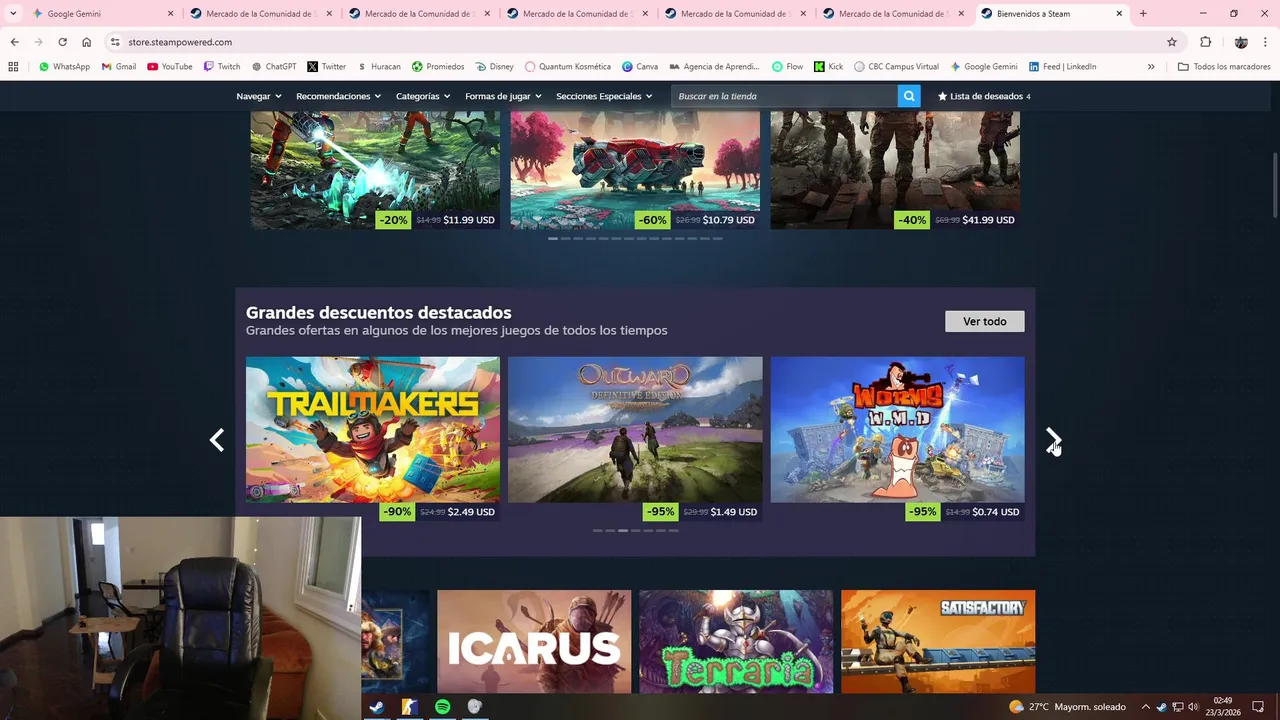Expand Formas de jugar menu
The height and width of the screenshot is (720, 1280).
(503, 96)
